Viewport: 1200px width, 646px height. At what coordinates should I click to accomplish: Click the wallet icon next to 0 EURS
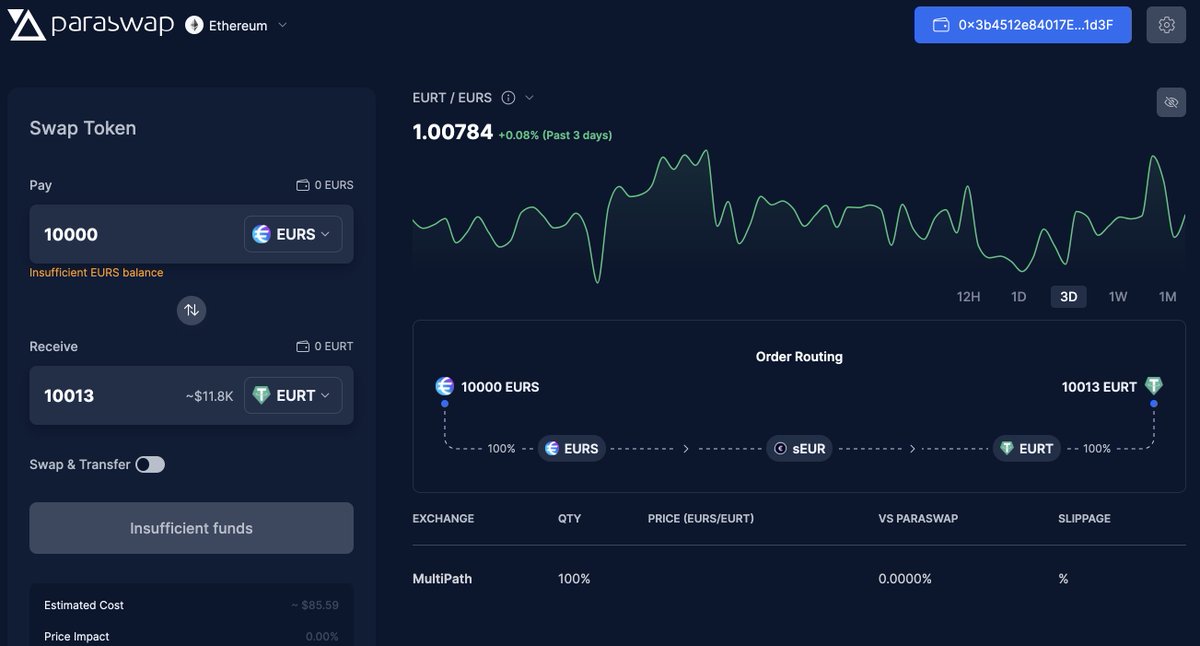[303, 185]
